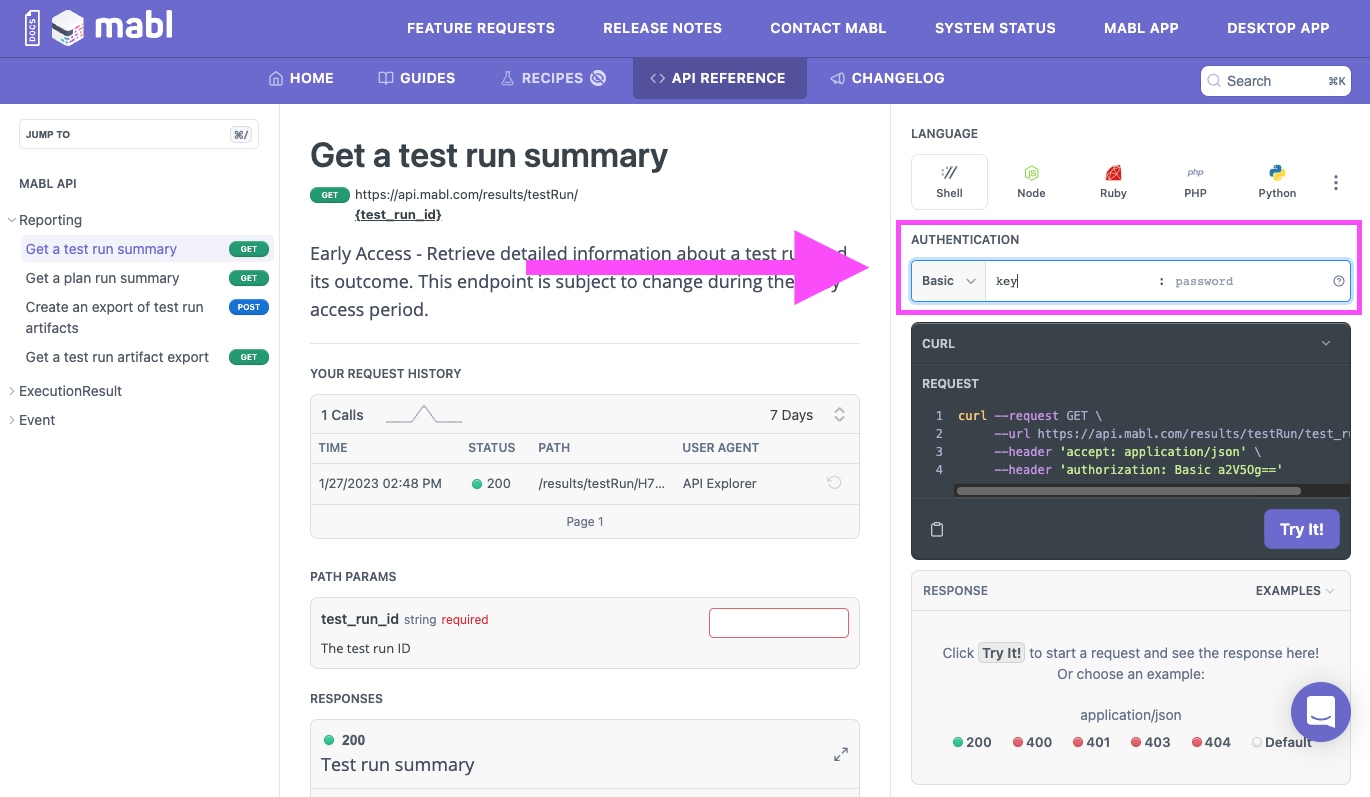Change the 7 Days history range
Viewport: 1370px width, 797px height.
tap(807, 415)
